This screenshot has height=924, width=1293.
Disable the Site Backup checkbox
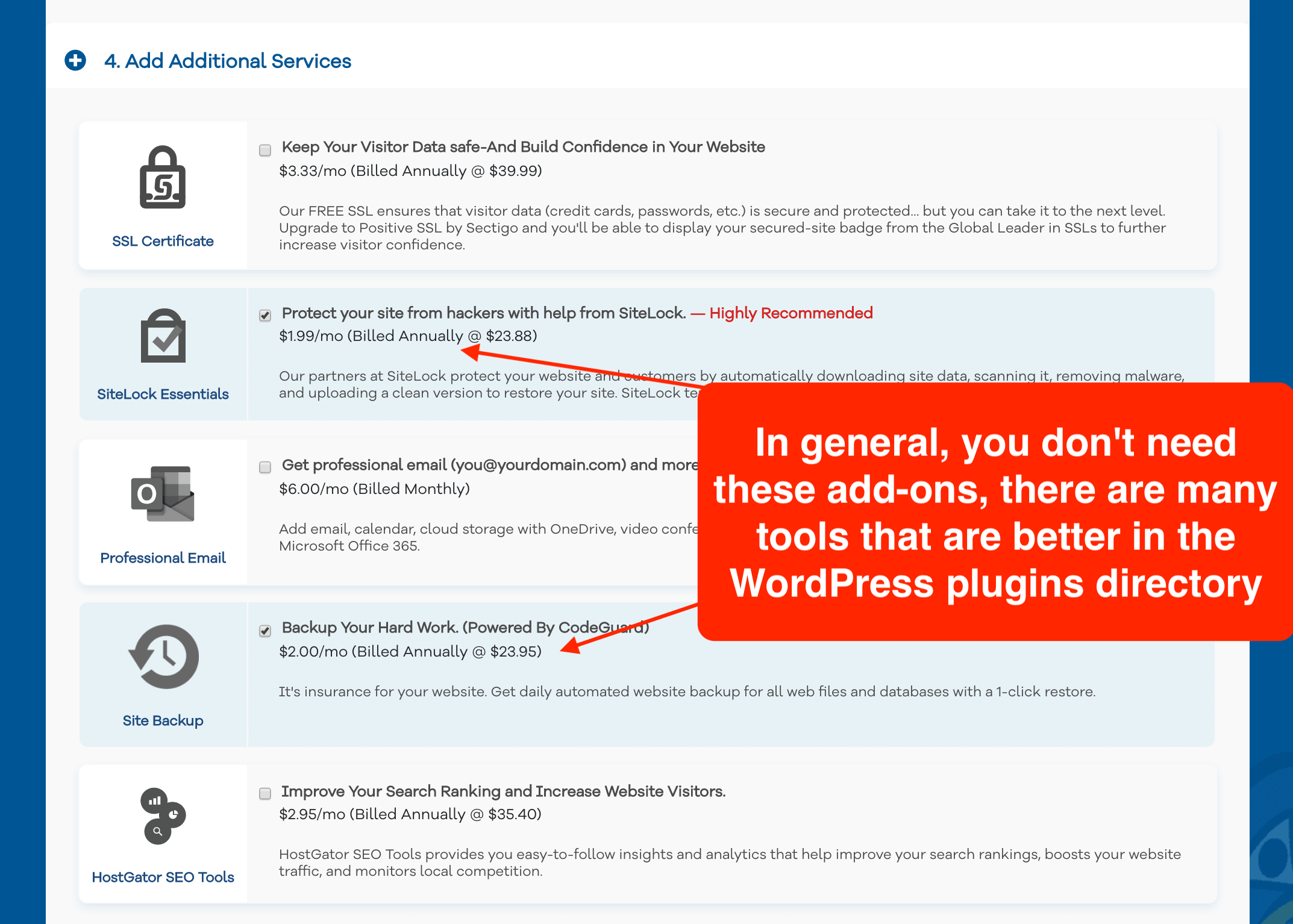pyautogui.click(x=265, y=631)
